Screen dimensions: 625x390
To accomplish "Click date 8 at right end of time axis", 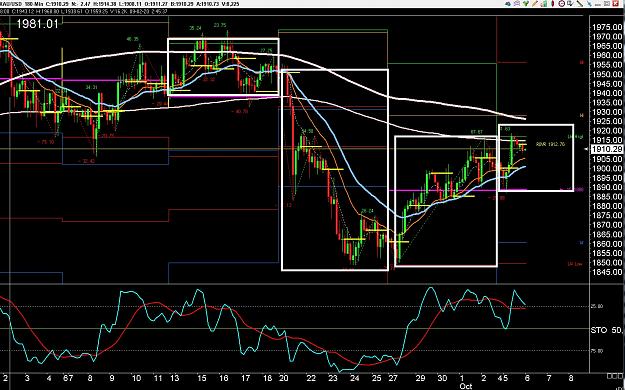I will point(571,378).
